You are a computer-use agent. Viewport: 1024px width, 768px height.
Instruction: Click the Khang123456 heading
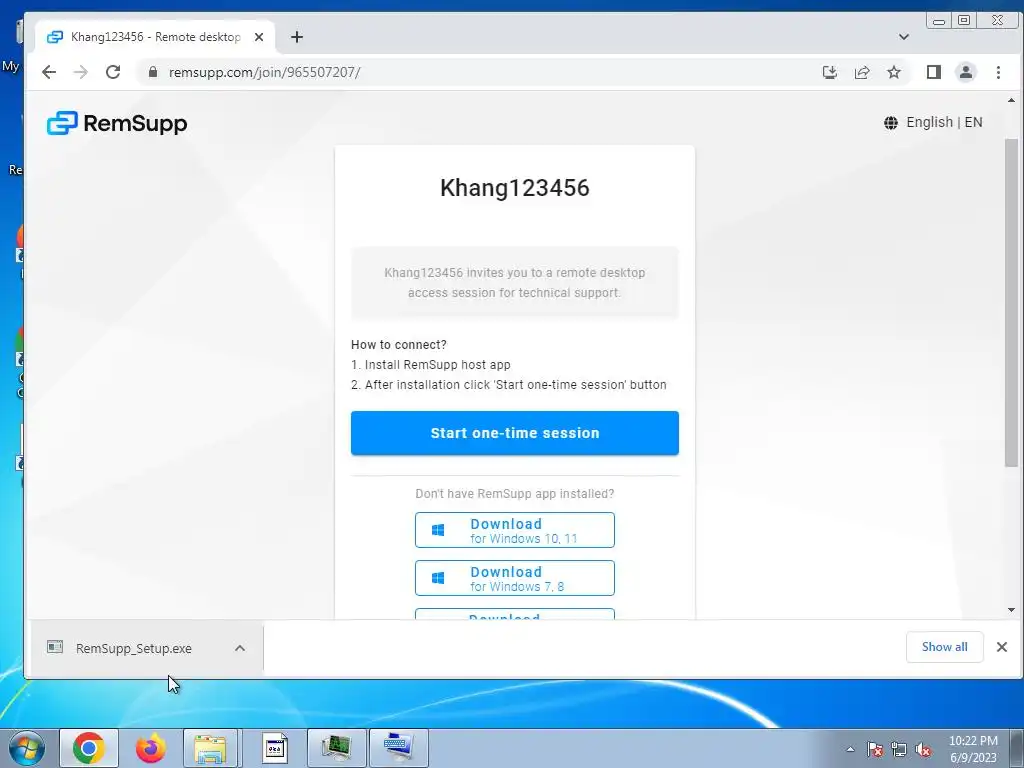pyautogui.click(x=515, y=188)
